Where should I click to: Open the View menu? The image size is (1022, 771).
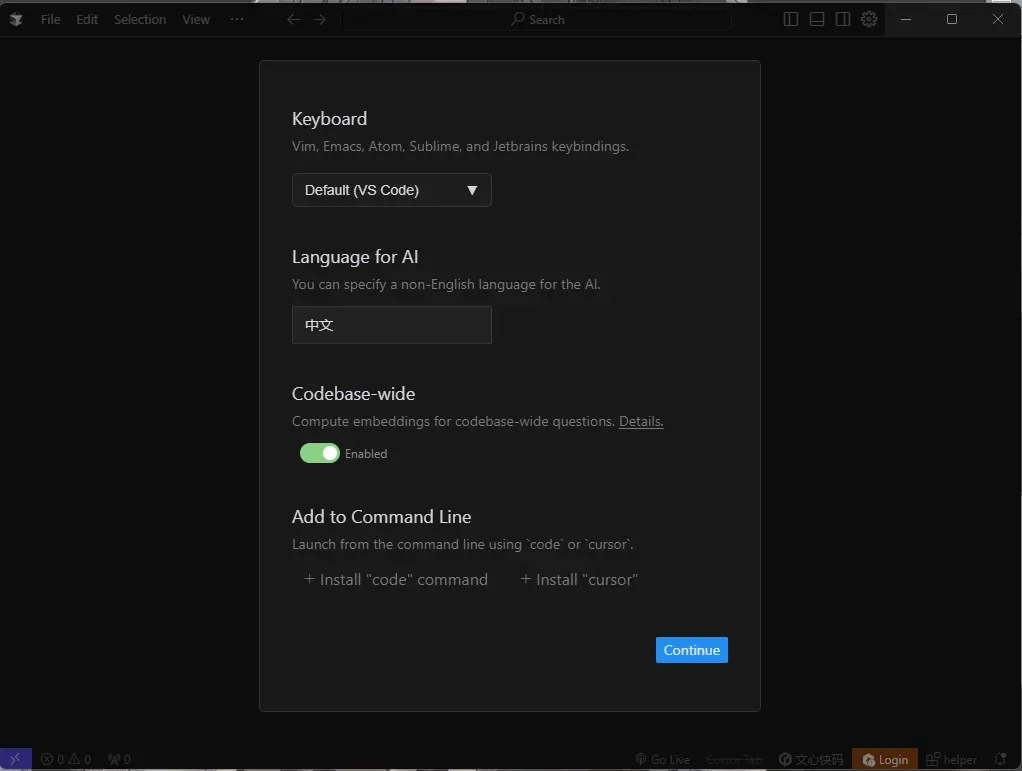[x=196, y=20]
